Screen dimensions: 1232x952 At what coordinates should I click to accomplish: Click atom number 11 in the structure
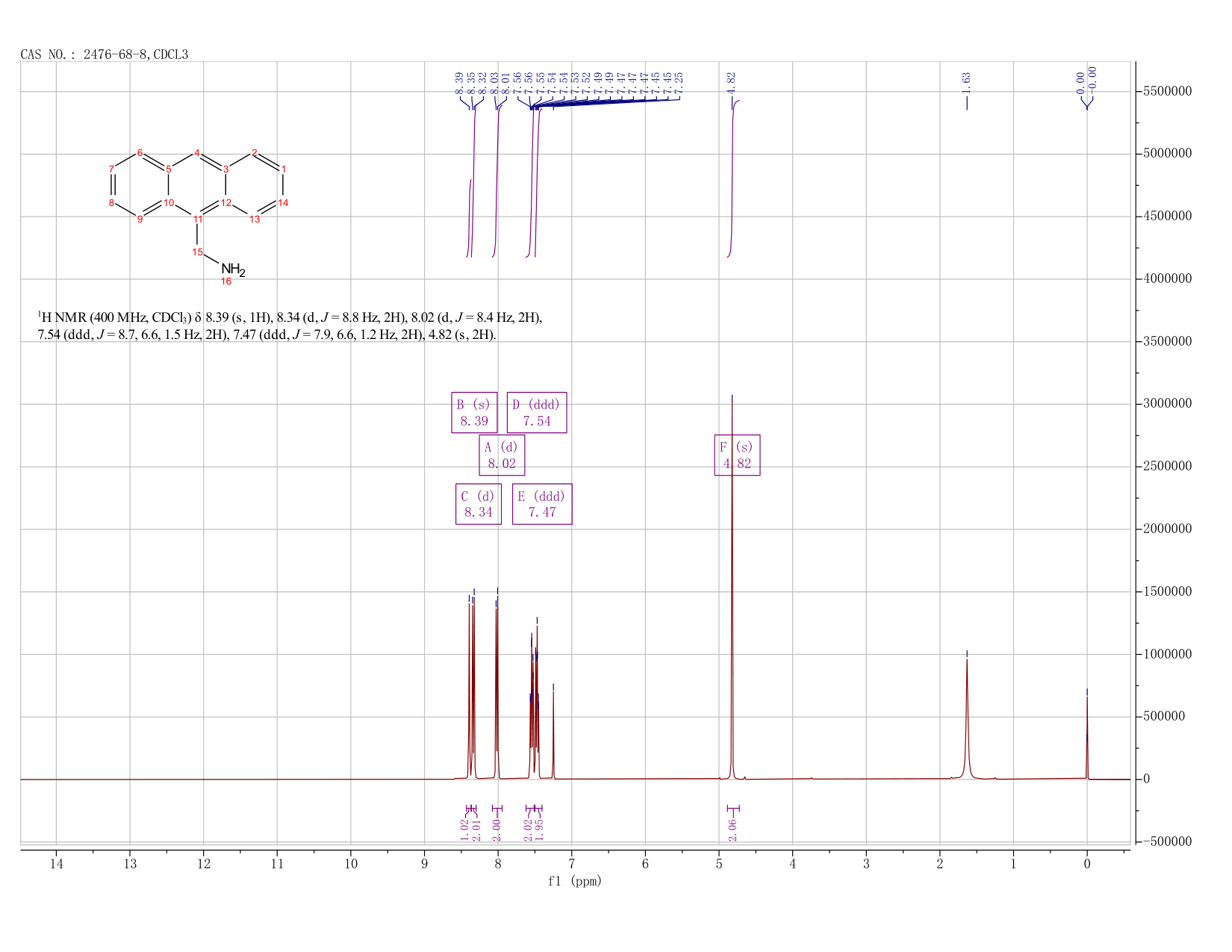coord(198,219)
